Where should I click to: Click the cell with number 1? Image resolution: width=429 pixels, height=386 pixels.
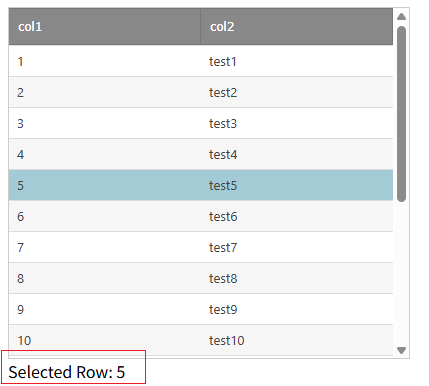(x=104, y=61)
